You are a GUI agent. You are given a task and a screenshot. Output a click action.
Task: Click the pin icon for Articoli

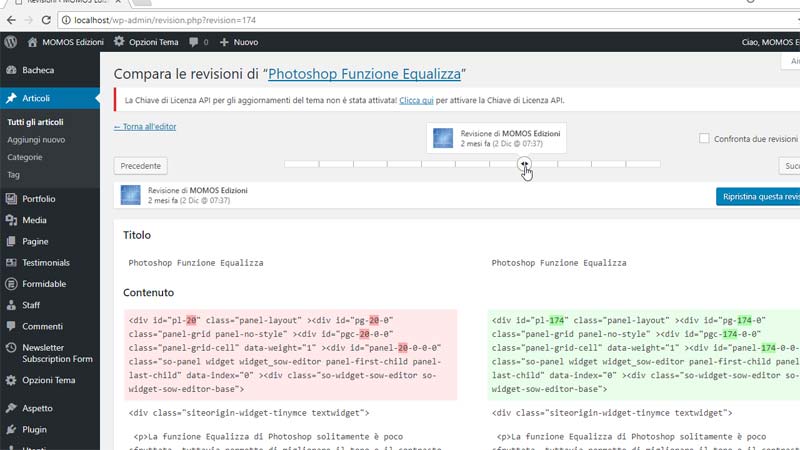pyautogui.click(x=11, y=98)
